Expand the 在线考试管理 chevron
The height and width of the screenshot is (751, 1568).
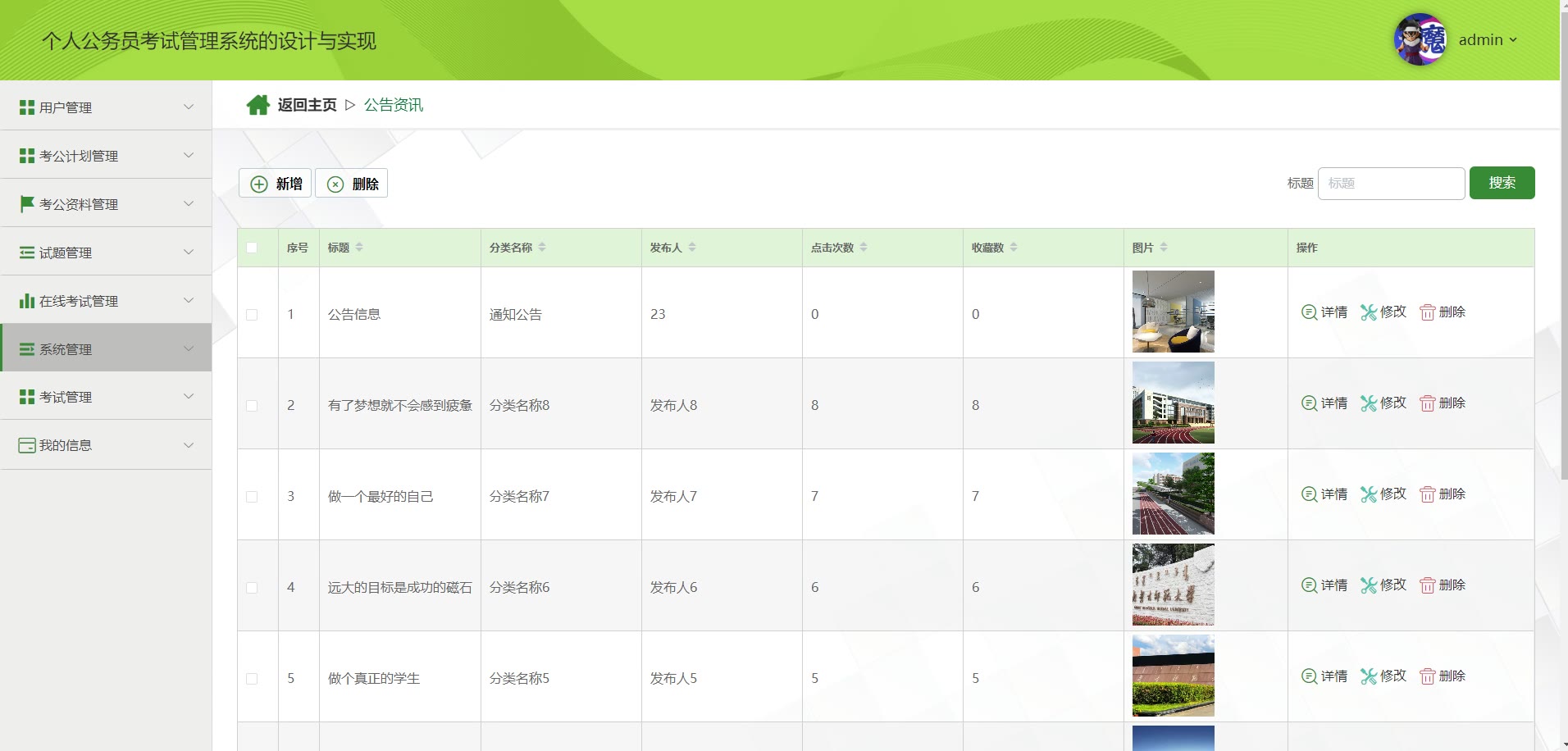189,300
